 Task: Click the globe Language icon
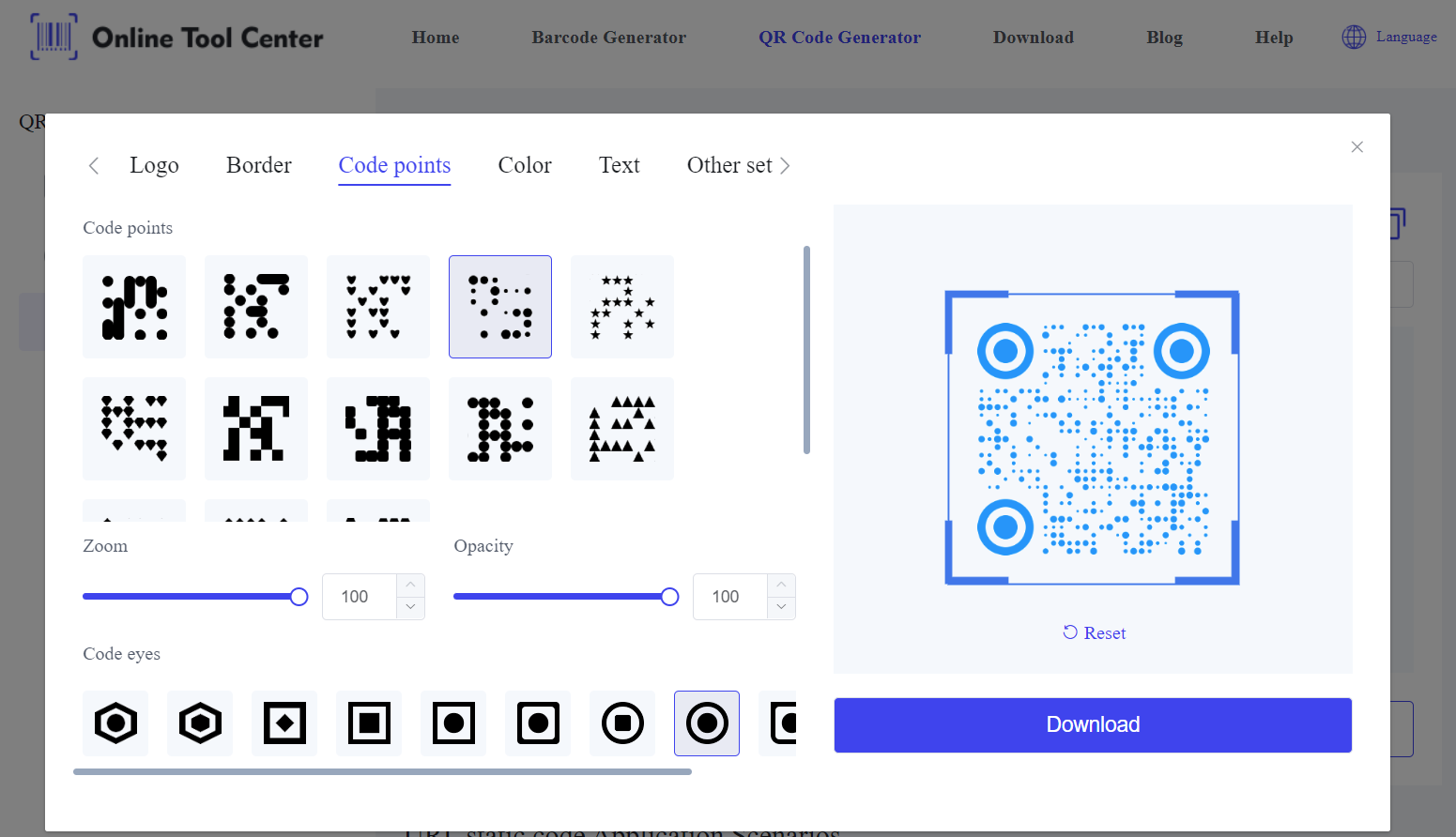pos(1354,37)
